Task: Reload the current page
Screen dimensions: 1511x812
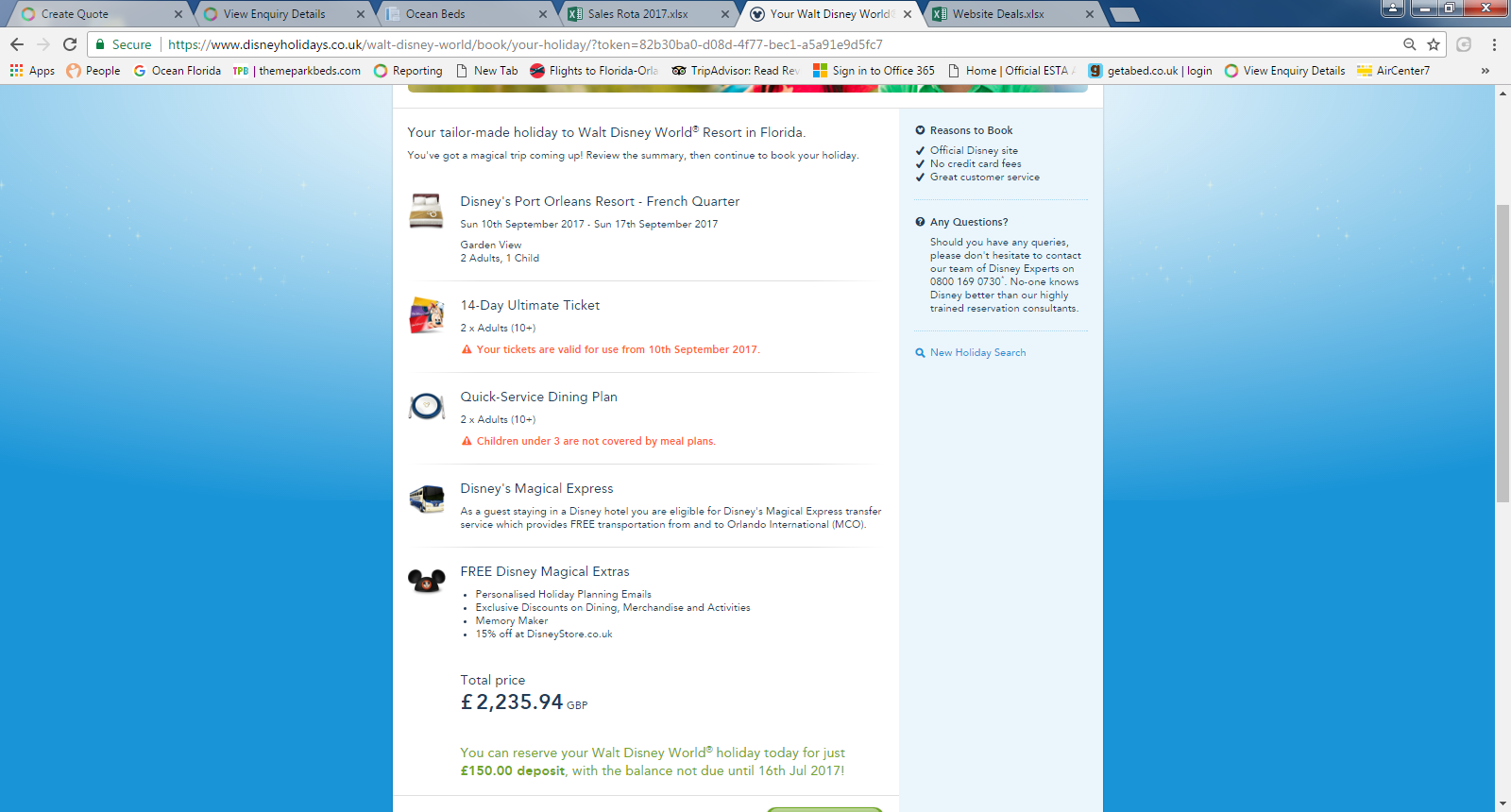Action: (x=70, y=44)
